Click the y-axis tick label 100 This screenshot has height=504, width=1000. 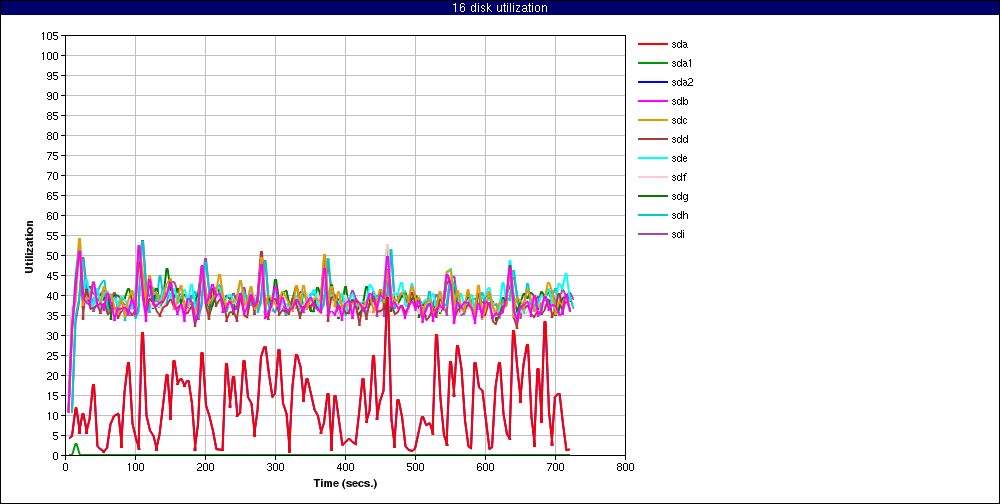click(52, 56)
